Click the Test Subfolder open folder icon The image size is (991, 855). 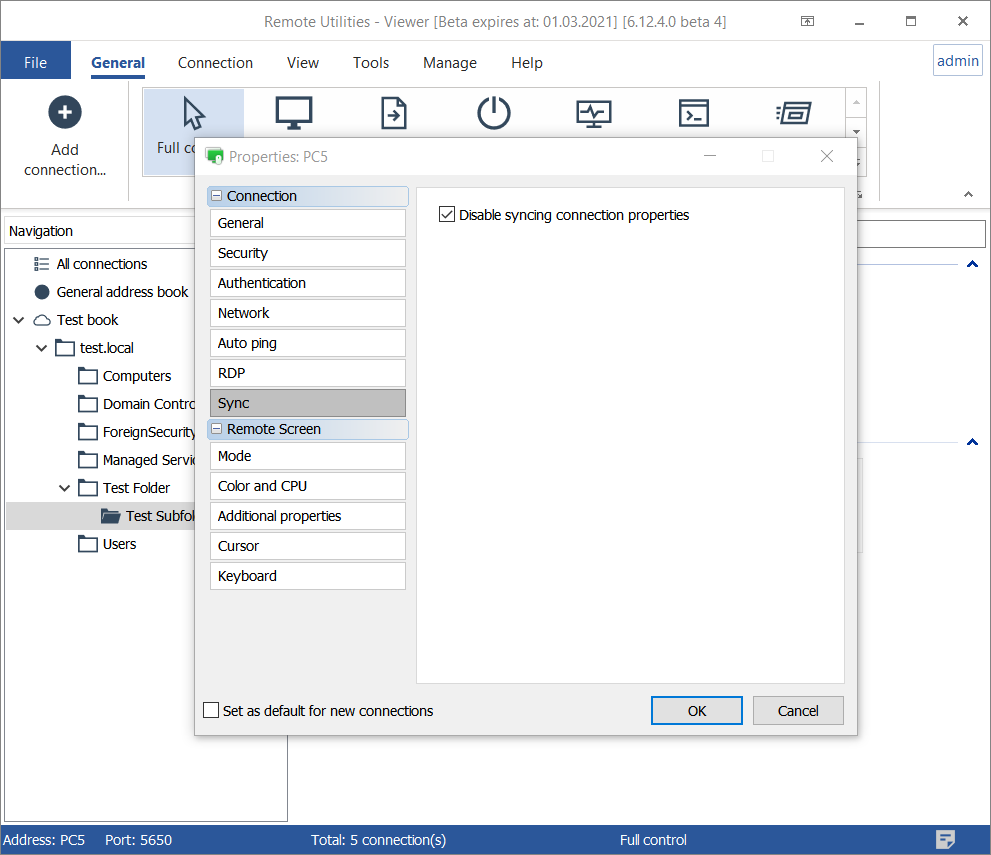pyautogui.click(x=111, y=516)
